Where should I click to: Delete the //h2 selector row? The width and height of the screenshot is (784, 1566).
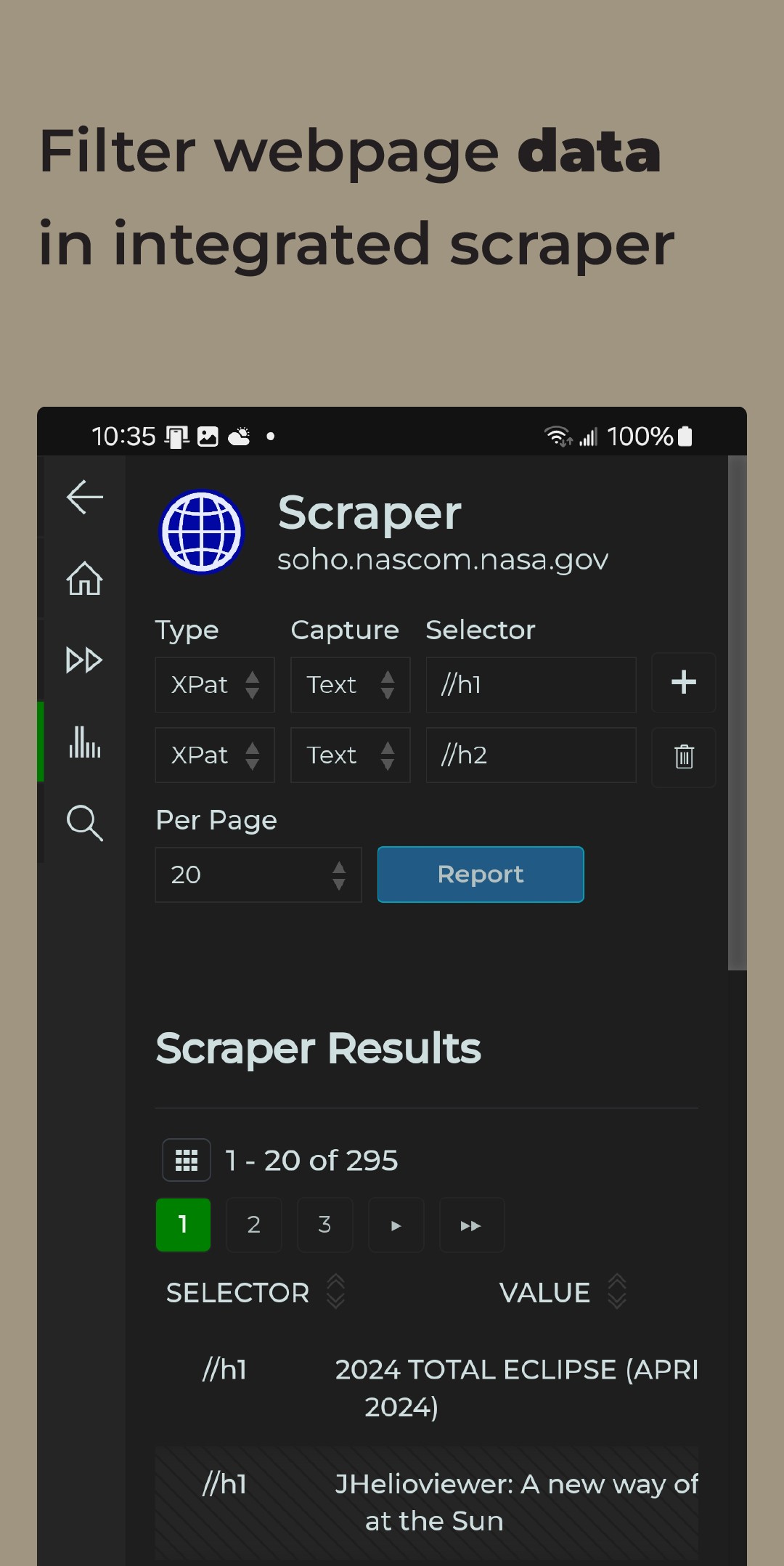click(683, 757)
